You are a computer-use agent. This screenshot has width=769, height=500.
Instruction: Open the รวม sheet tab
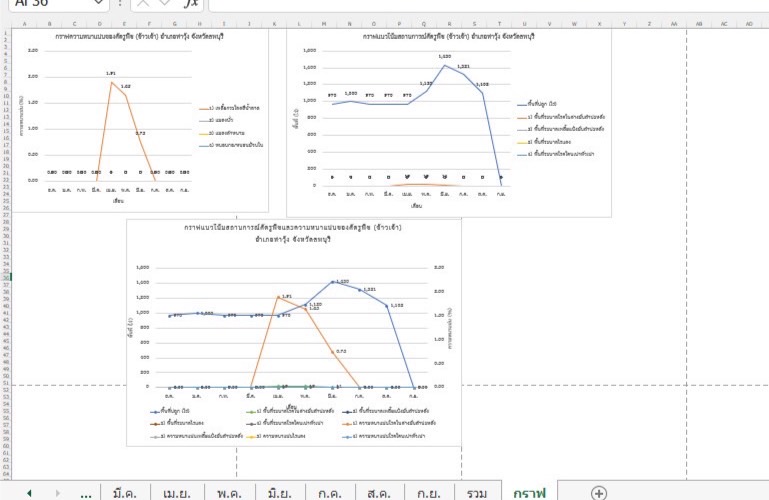[477, 492]
